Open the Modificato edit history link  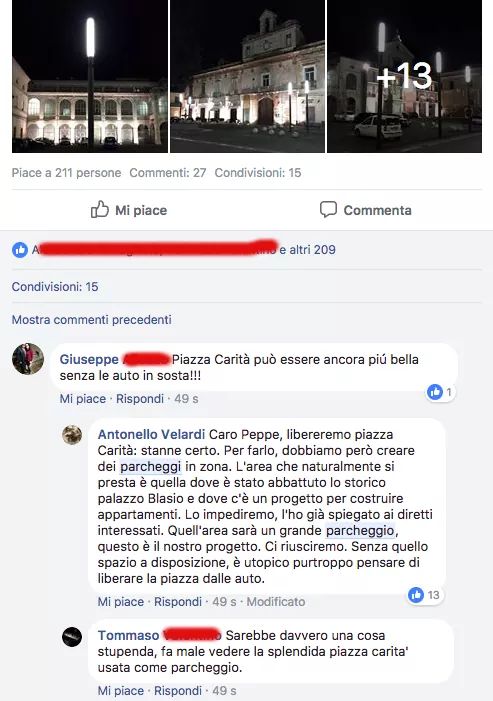coord(276,602)
